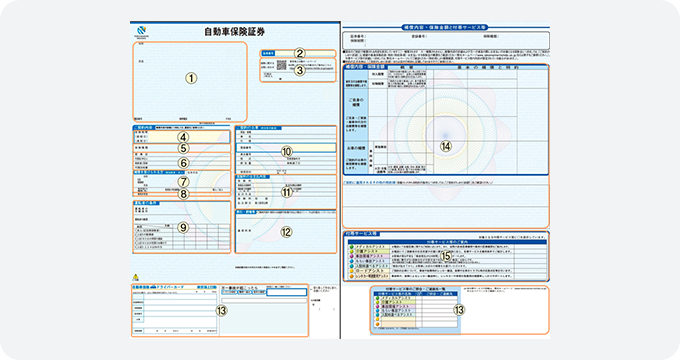This screenshot has height=360, width=680.
Task: Click the car icon in the driver card header
Action: (153, 288)
